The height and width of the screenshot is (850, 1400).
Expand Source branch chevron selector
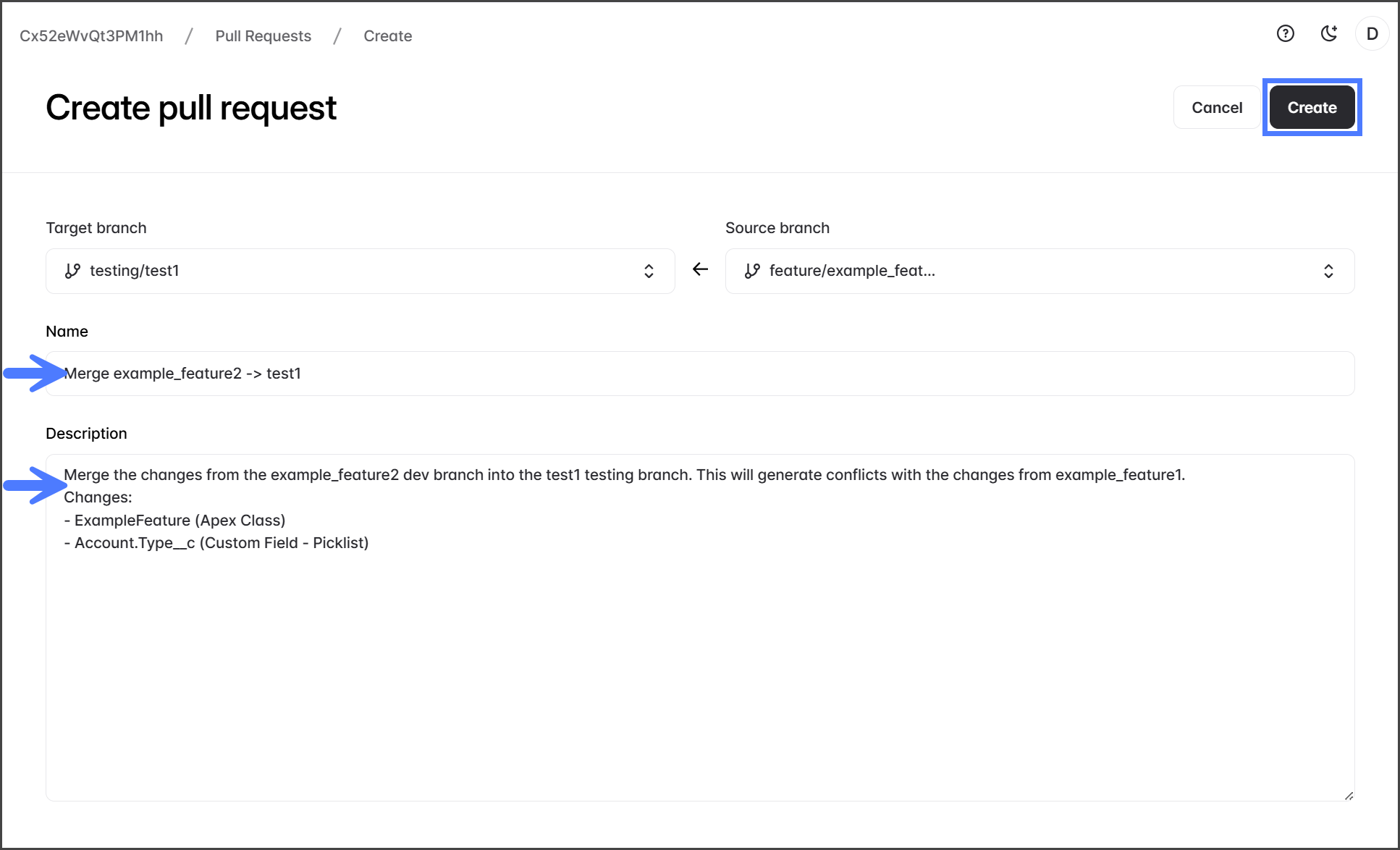click(x=1328, y=271)
